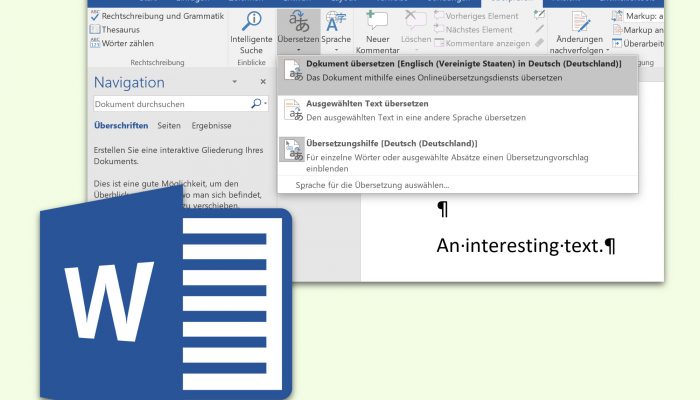Image resolution: width=700 pixels, height=400 pixels.
Task: Switch to the Überschriften tab
Action: coord(121,125)
